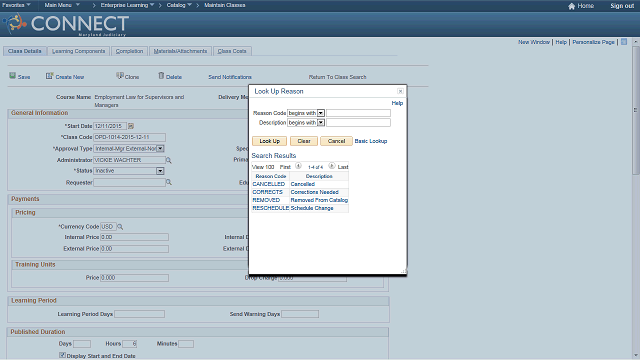Click Sign out link

click(622, 6)
